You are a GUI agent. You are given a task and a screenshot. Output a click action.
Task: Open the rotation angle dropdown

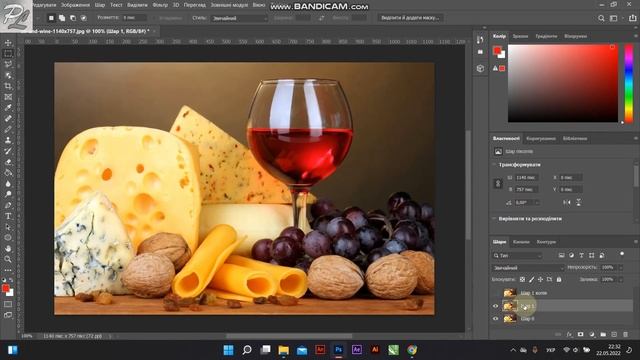[537, 202]
